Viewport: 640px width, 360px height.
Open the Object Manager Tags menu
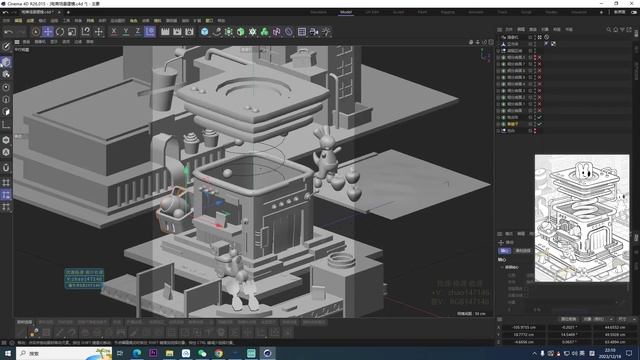pos(557,29)
